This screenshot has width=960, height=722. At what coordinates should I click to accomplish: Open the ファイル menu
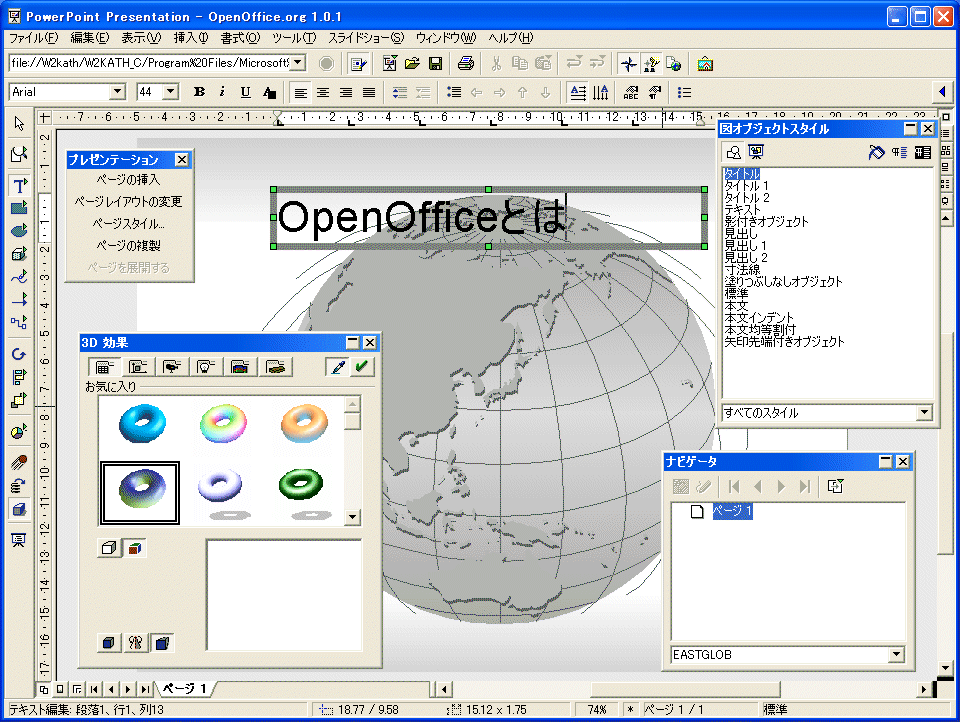click(x=34, y=38)
